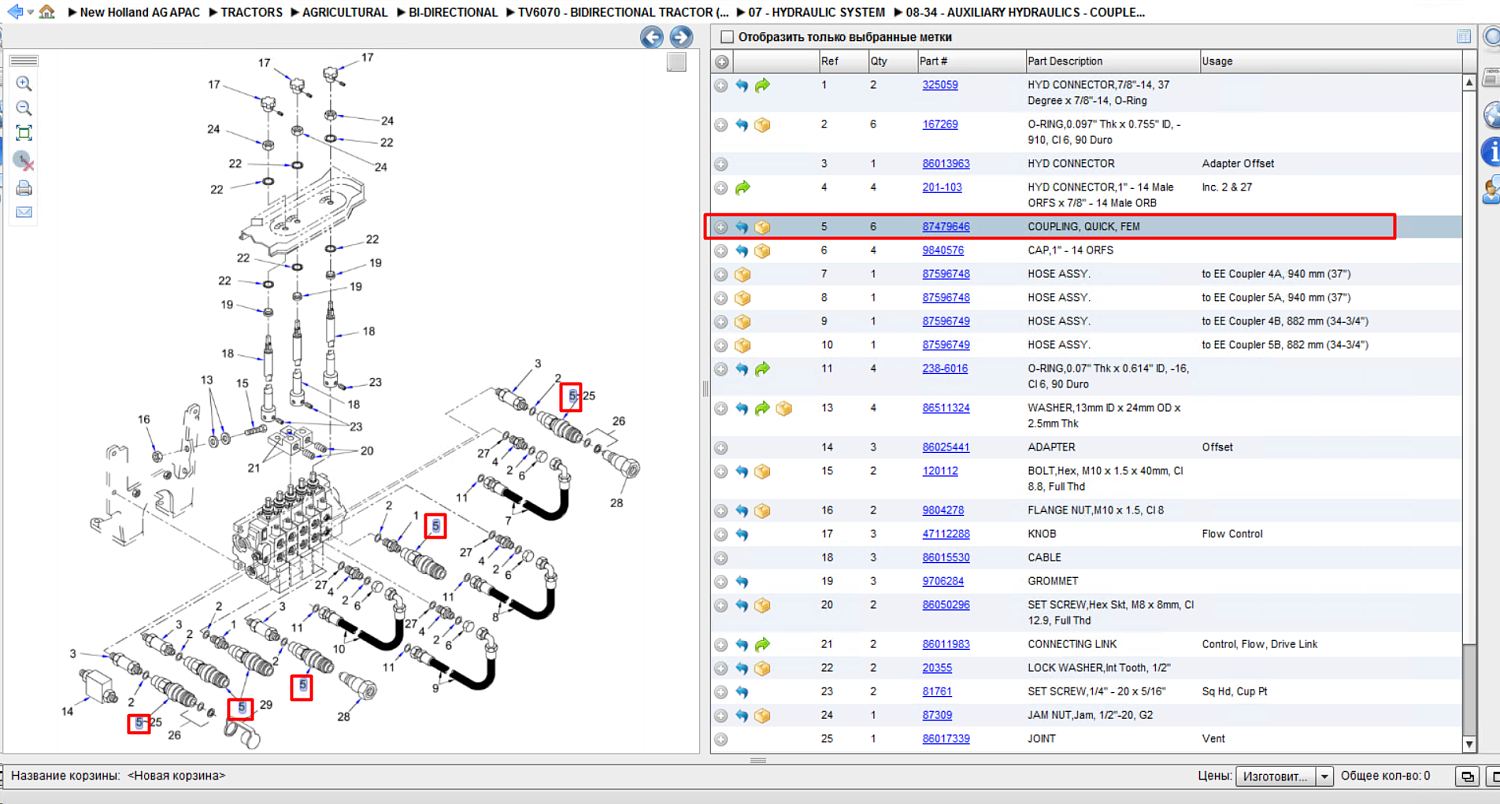Tick the show only selected marks checkbox
1500x804 pixels.
pyautogui.click(x=727, y=37)
